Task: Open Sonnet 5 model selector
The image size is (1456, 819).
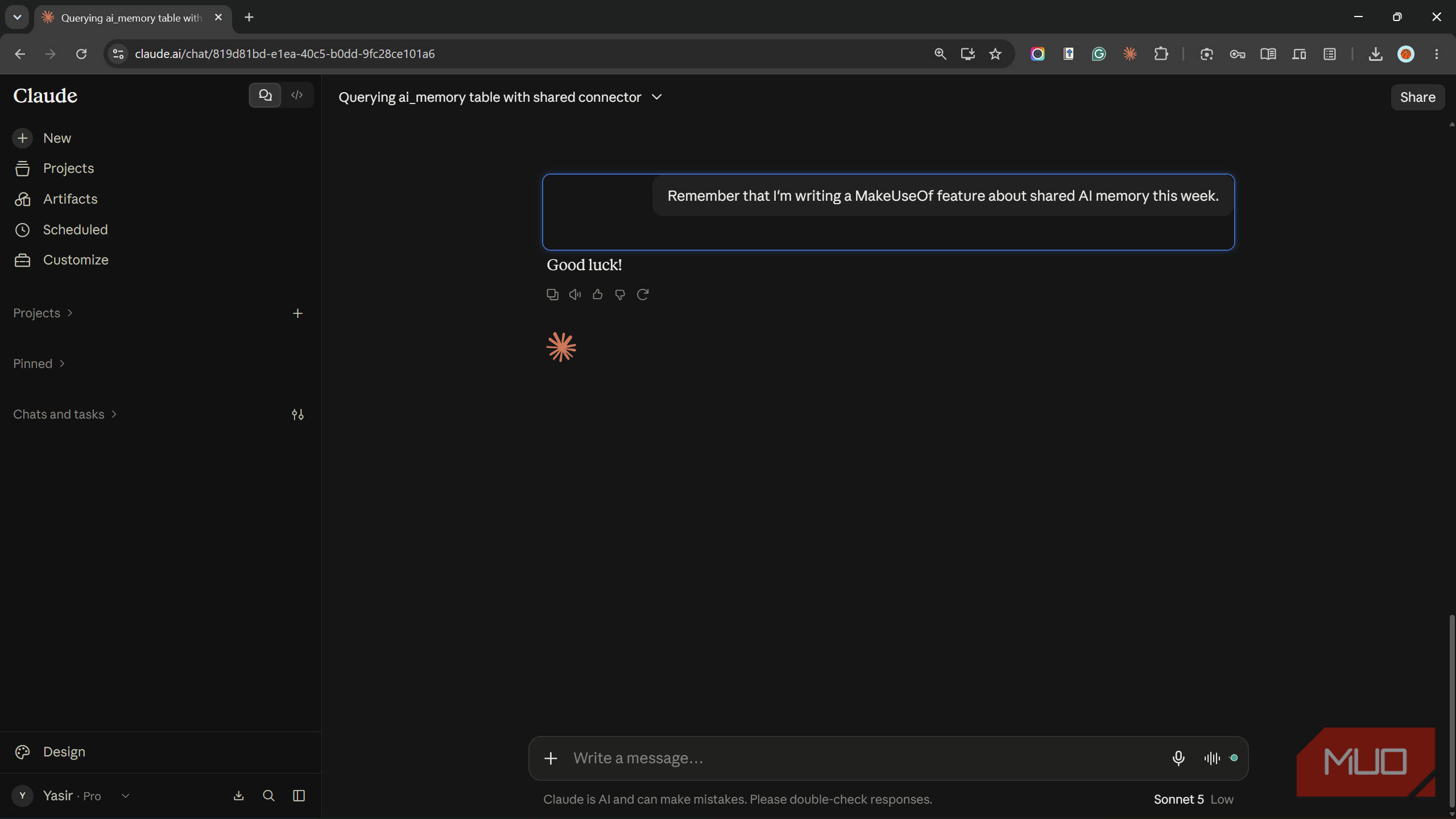Action: pyautogui.click(x=1193, y=800)
